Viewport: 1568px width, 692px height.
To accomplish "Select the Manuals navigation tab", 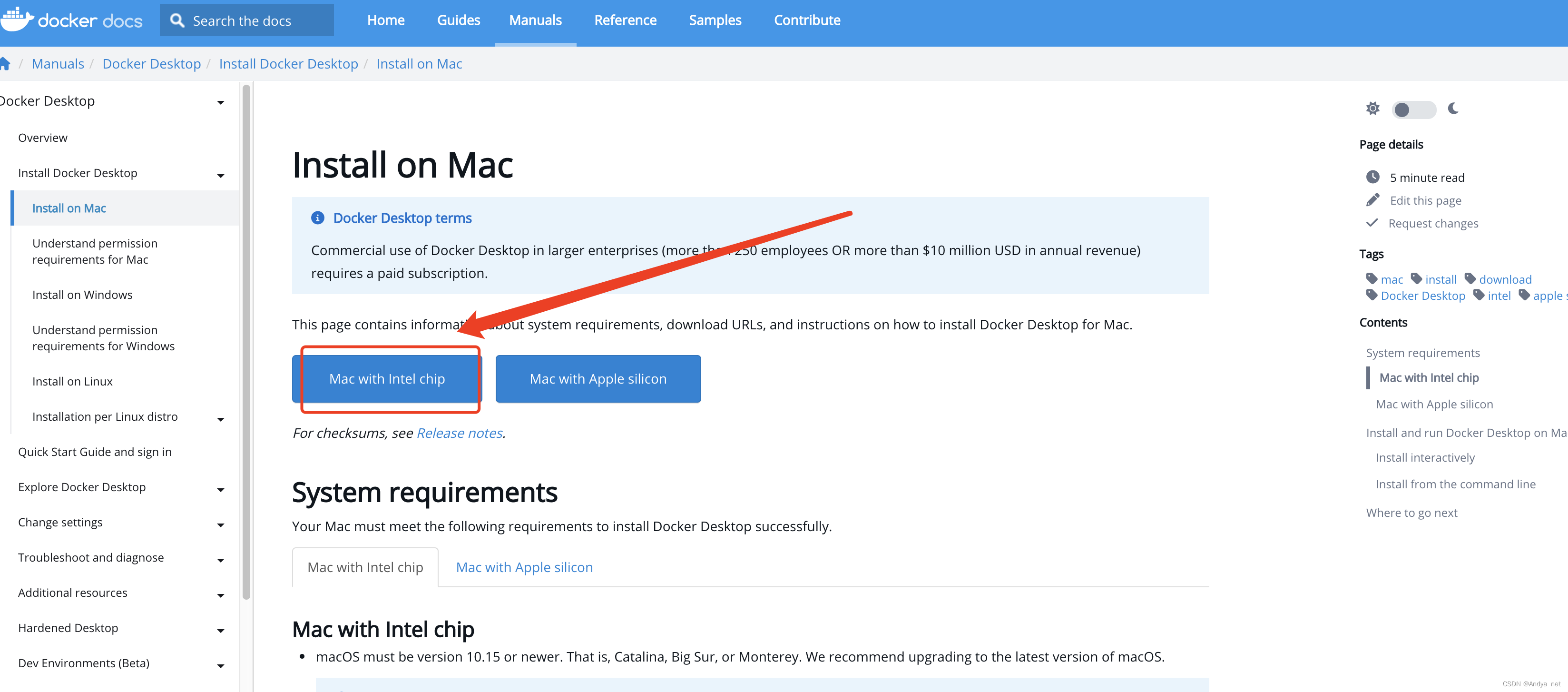I will click(x=535, y=20).
